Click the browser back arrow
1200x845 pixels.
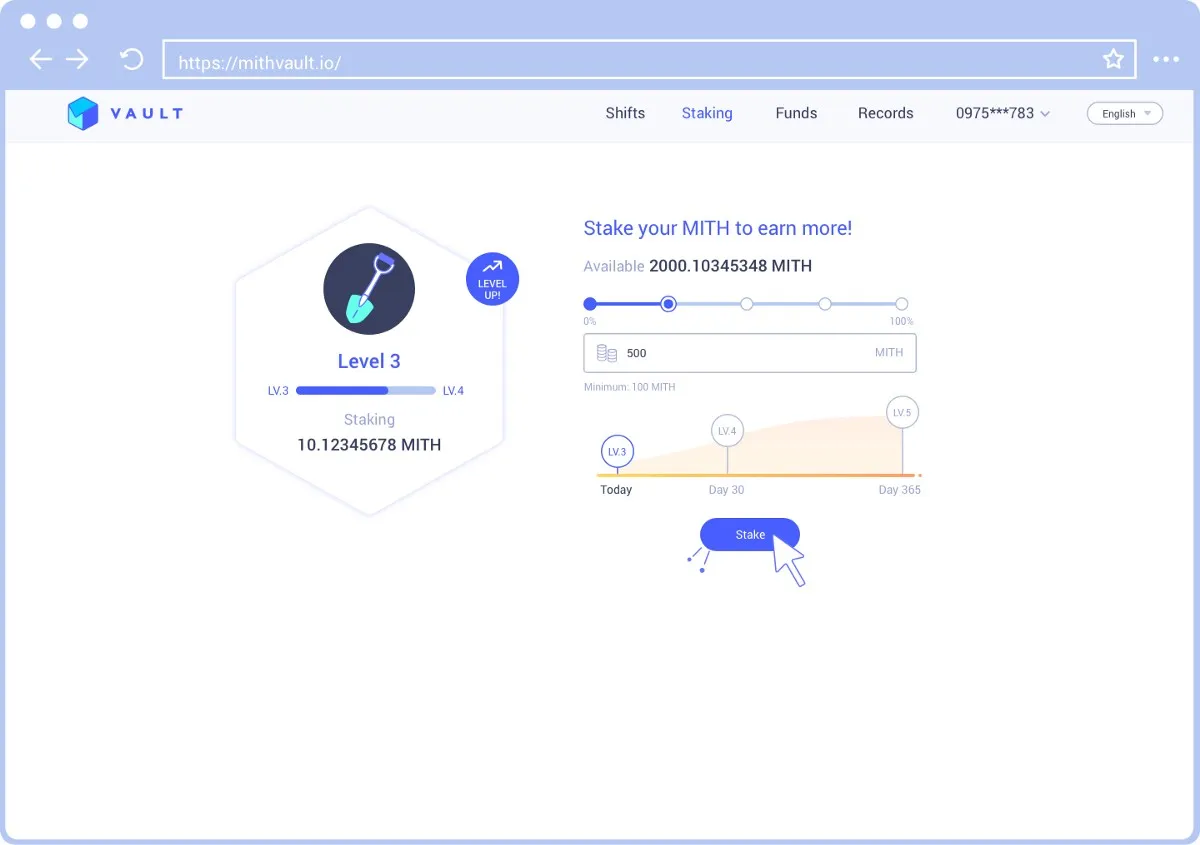40,60
